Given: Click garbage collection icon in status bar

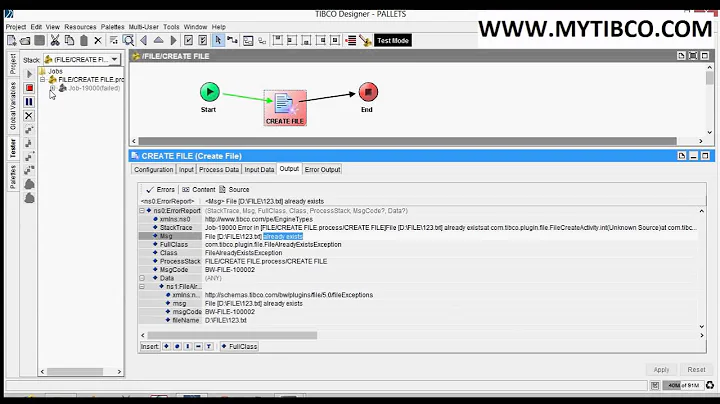Looking at the screenshot, I should [710, 385].
